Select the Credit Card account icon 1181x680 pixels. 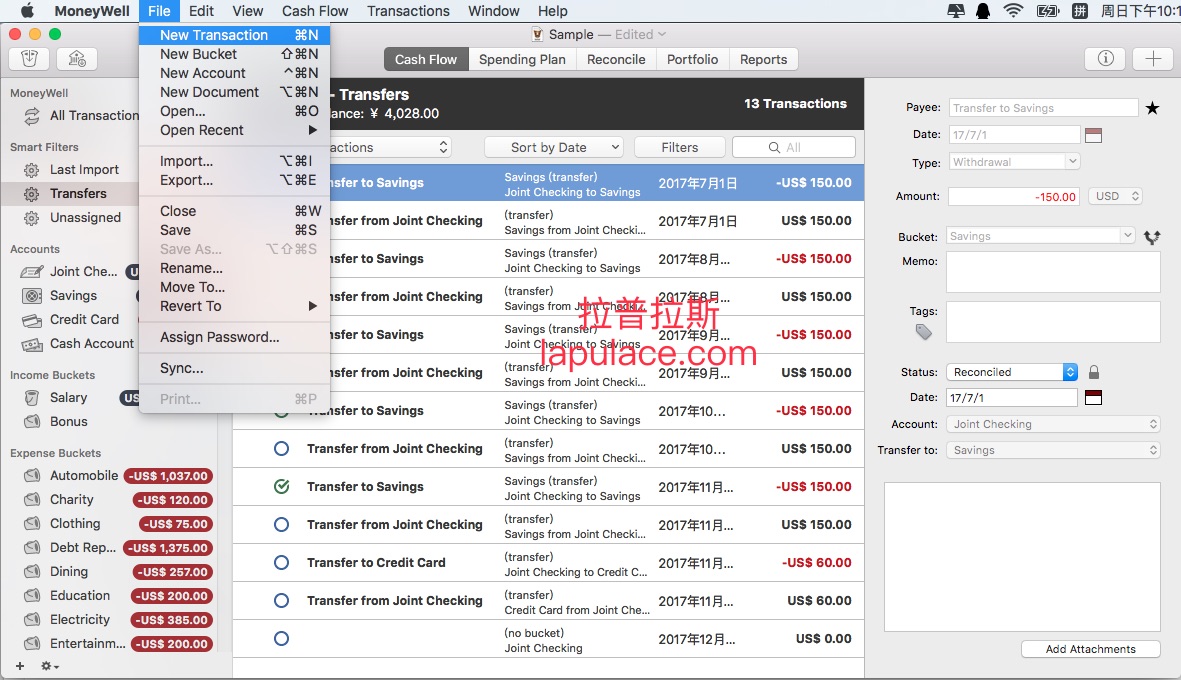pos(32,320)
